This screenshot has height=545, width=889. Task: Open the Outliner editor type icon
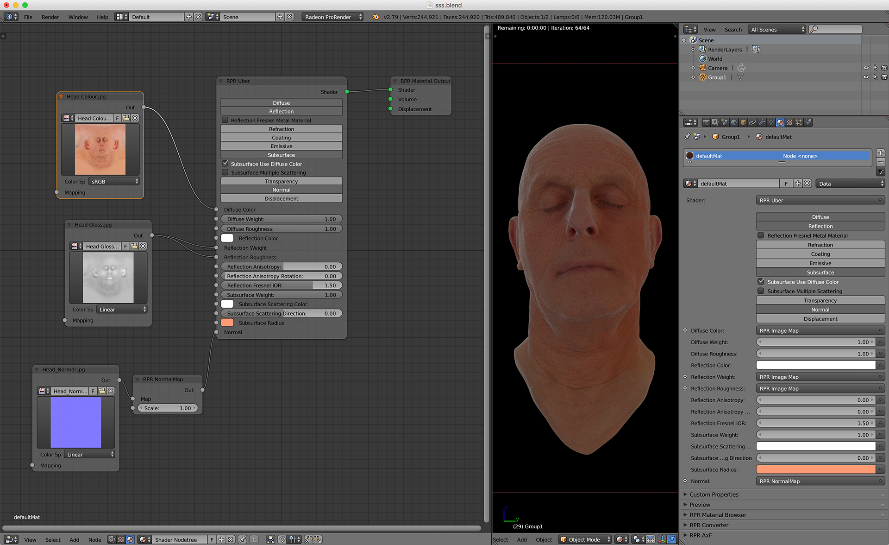coord(690,29)
